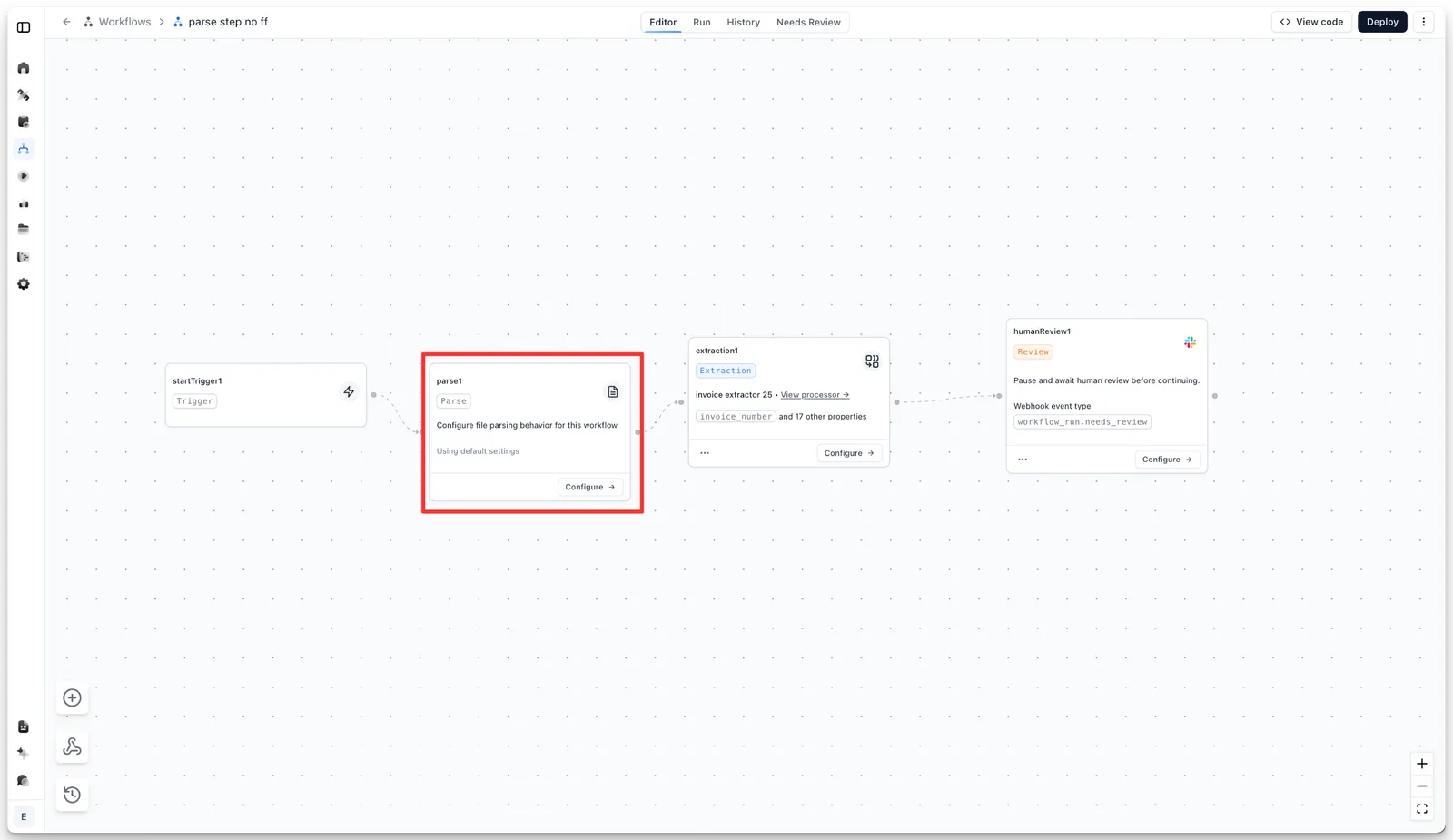Screen dimensions: 1453x840
Task: Select the Parse tag on parse1
Action: pyautogui.click(x=453, y=401)
